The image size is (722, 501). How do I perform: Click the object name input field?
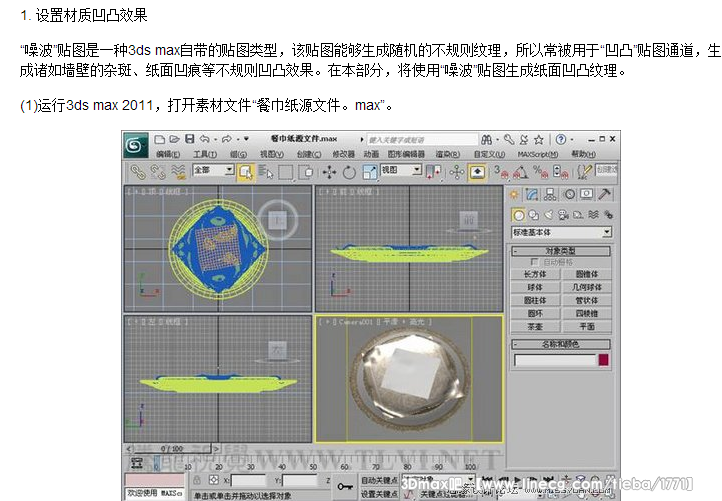pyautogui.click(x=555, y=360)
